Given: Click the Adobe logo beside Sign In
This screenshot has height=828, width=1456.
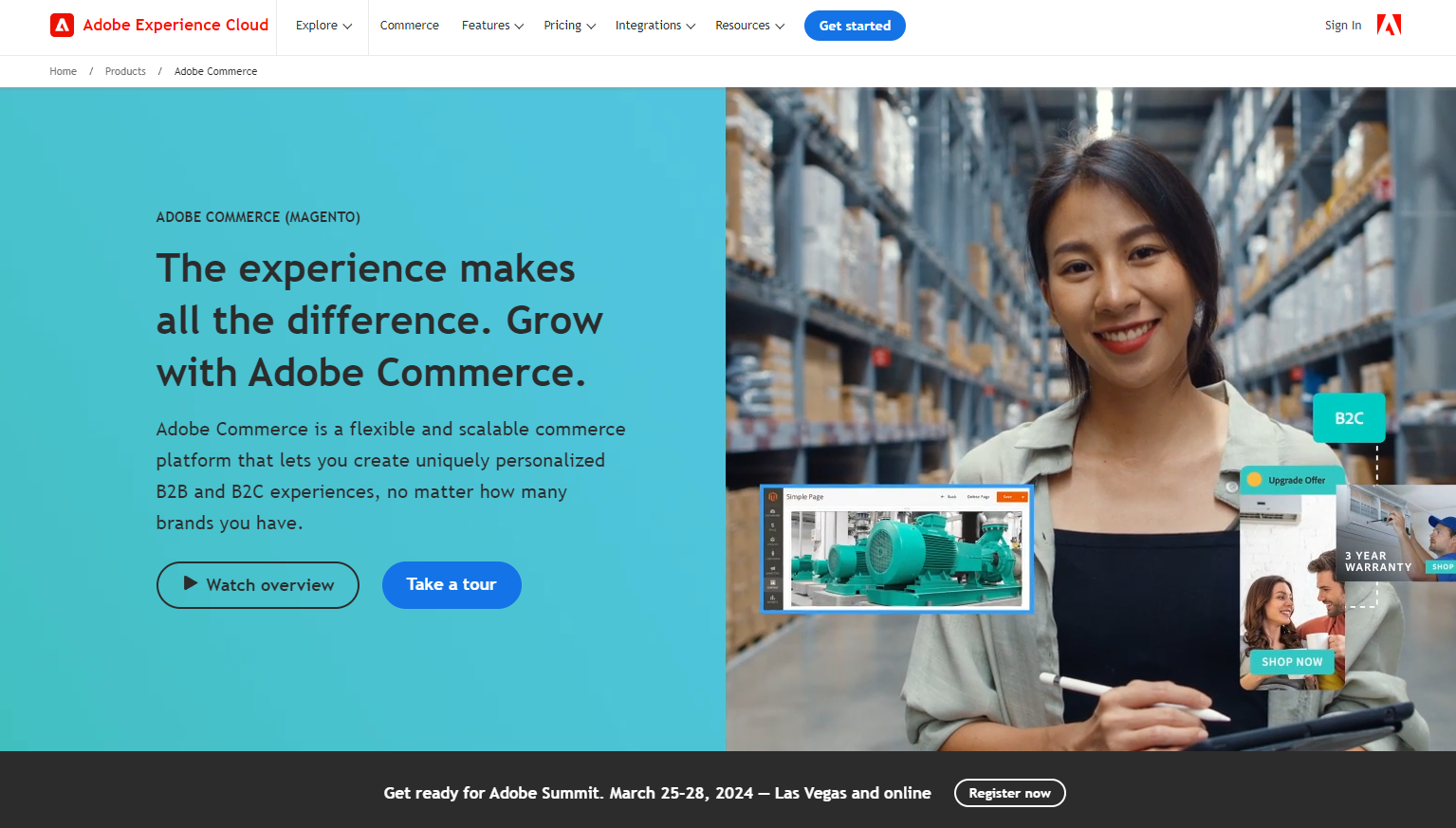Looking at the screenshot, I should [x=1389, y=26].
